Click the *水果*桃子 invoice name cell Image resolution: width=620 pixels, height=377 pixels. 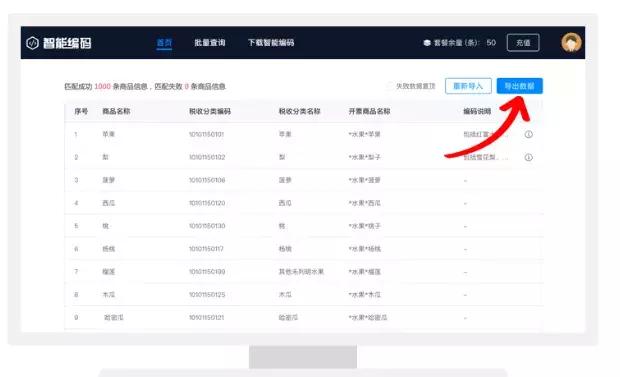[364, 226]
